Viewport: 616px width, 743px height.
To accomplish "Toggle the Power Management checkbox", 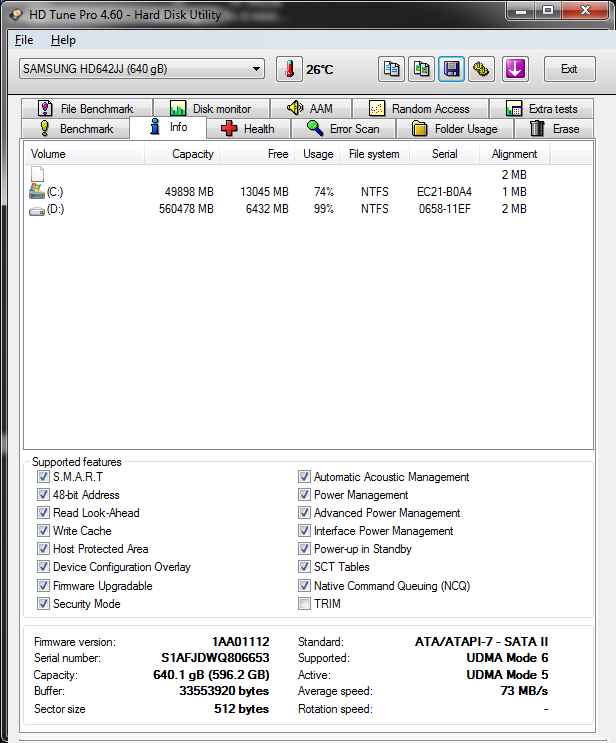I will click(304, 495).
